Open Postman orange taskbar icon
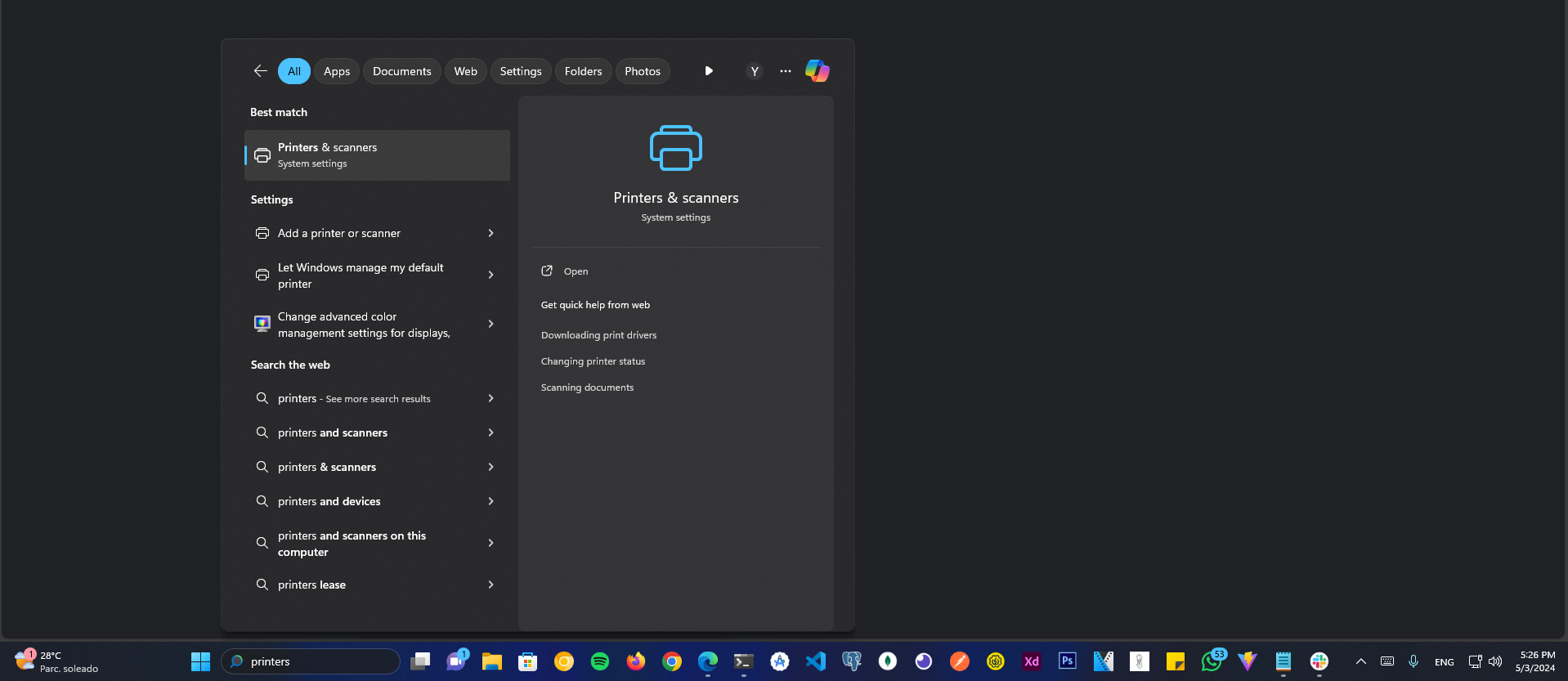Viewport: 1568px width, 681px height. point(960,661)
